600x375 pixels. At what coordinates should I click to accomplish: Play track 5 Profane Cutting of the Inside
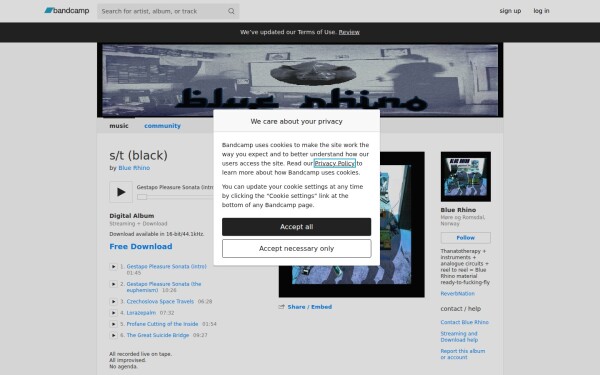pyautogui.click(x=113, y=324)
